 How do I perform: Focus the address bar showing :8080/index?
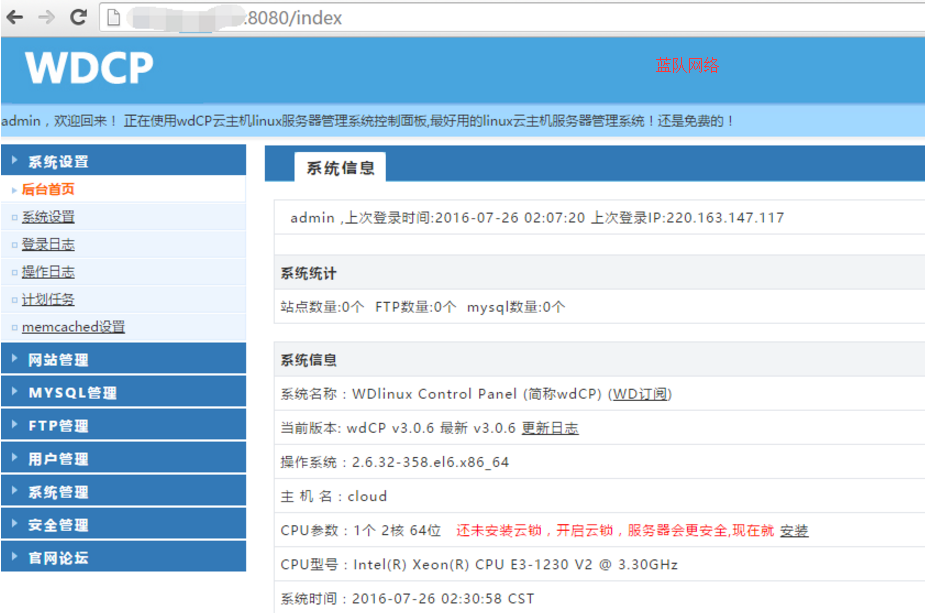(512, 18)
